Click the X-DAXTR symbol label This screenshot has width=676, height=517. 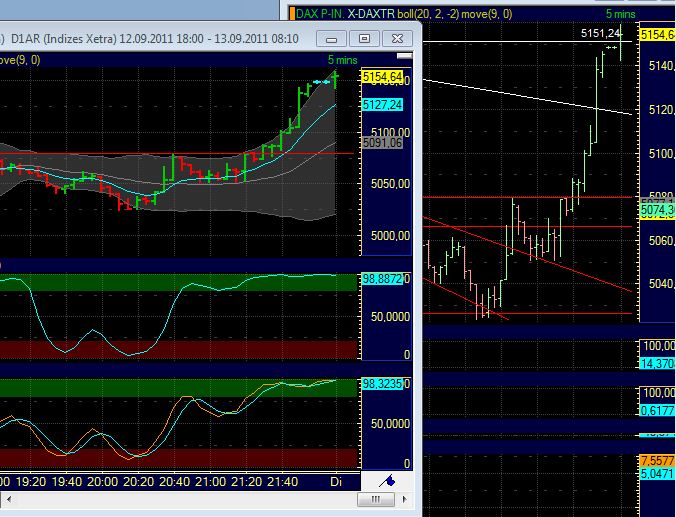coord(371,14)
